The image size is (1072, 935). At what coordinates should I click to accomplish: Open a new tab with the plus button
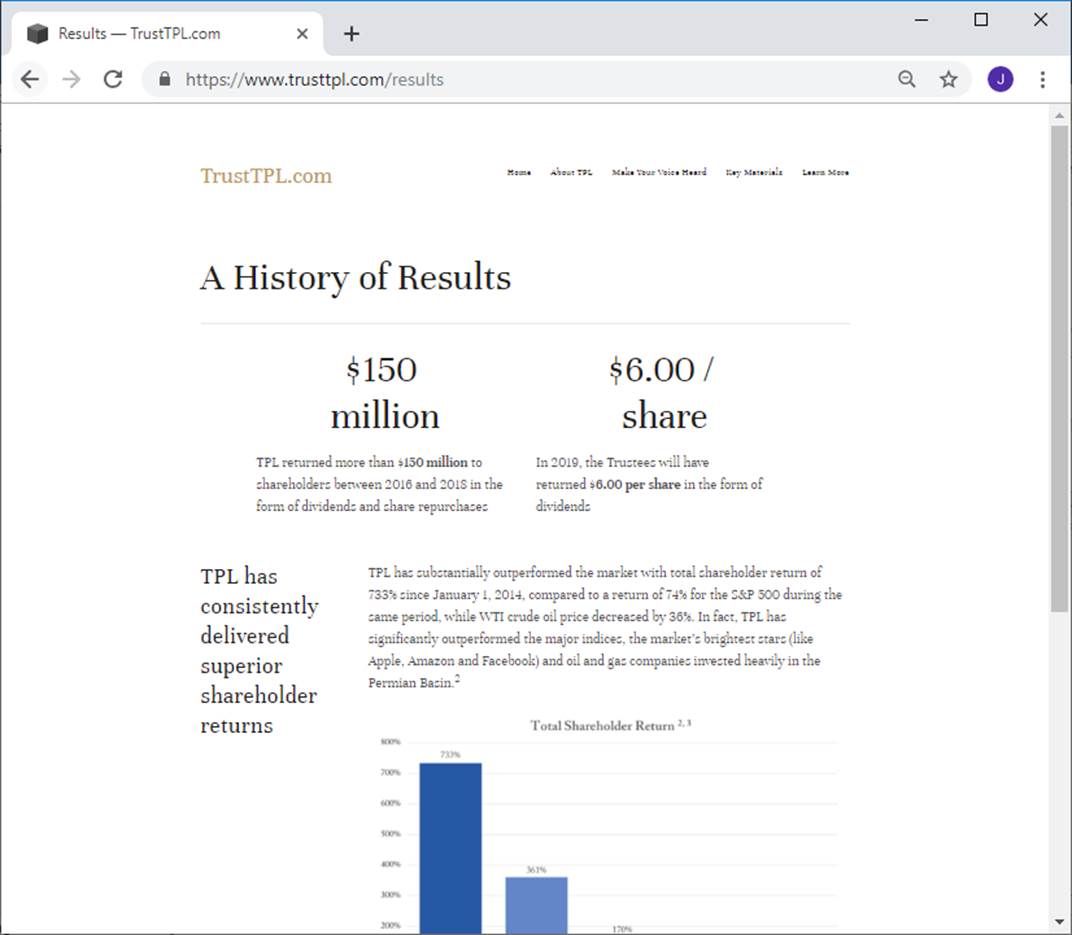(351, 34)
